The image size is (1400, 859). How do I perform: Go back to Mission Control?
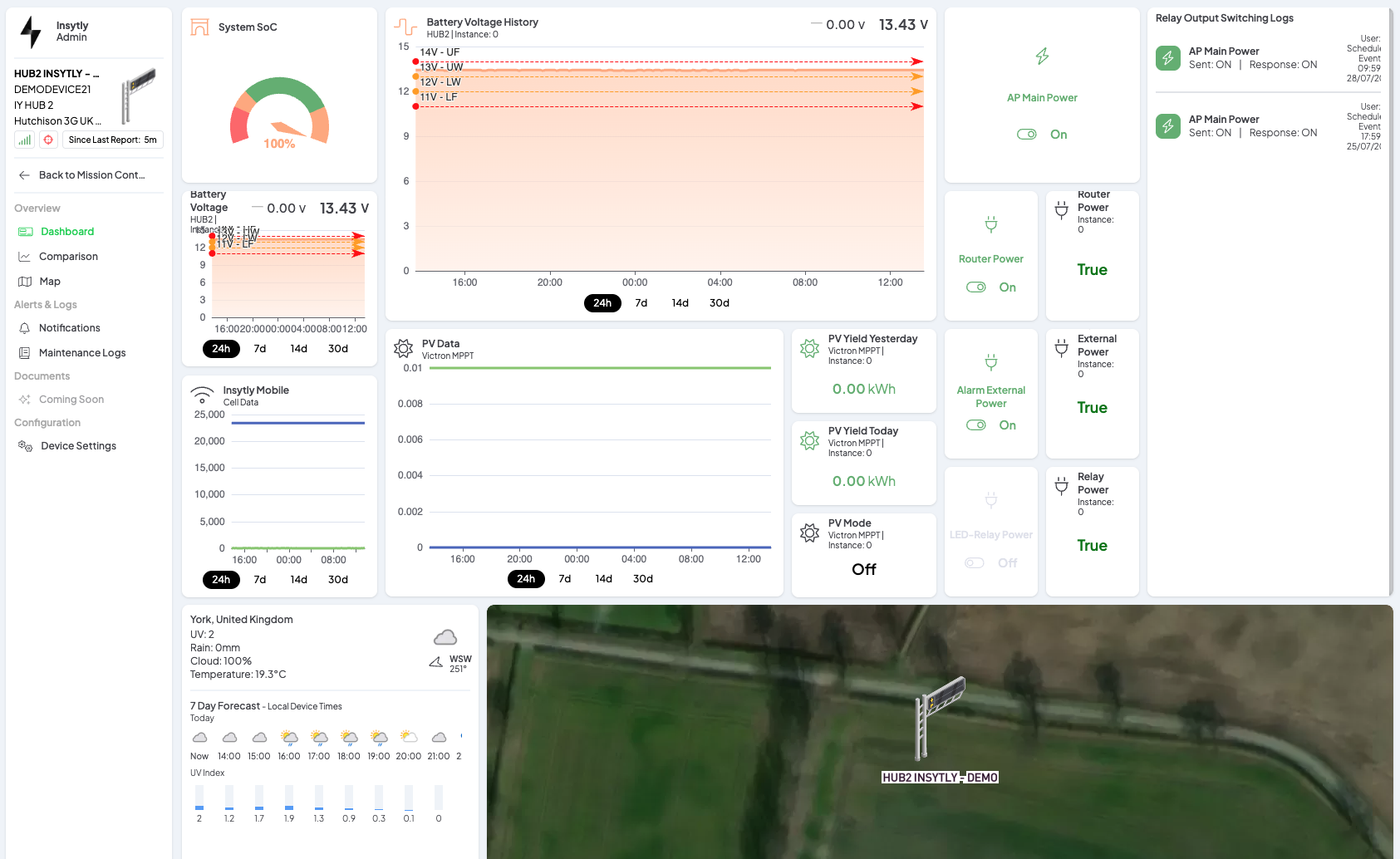[91, 175]
